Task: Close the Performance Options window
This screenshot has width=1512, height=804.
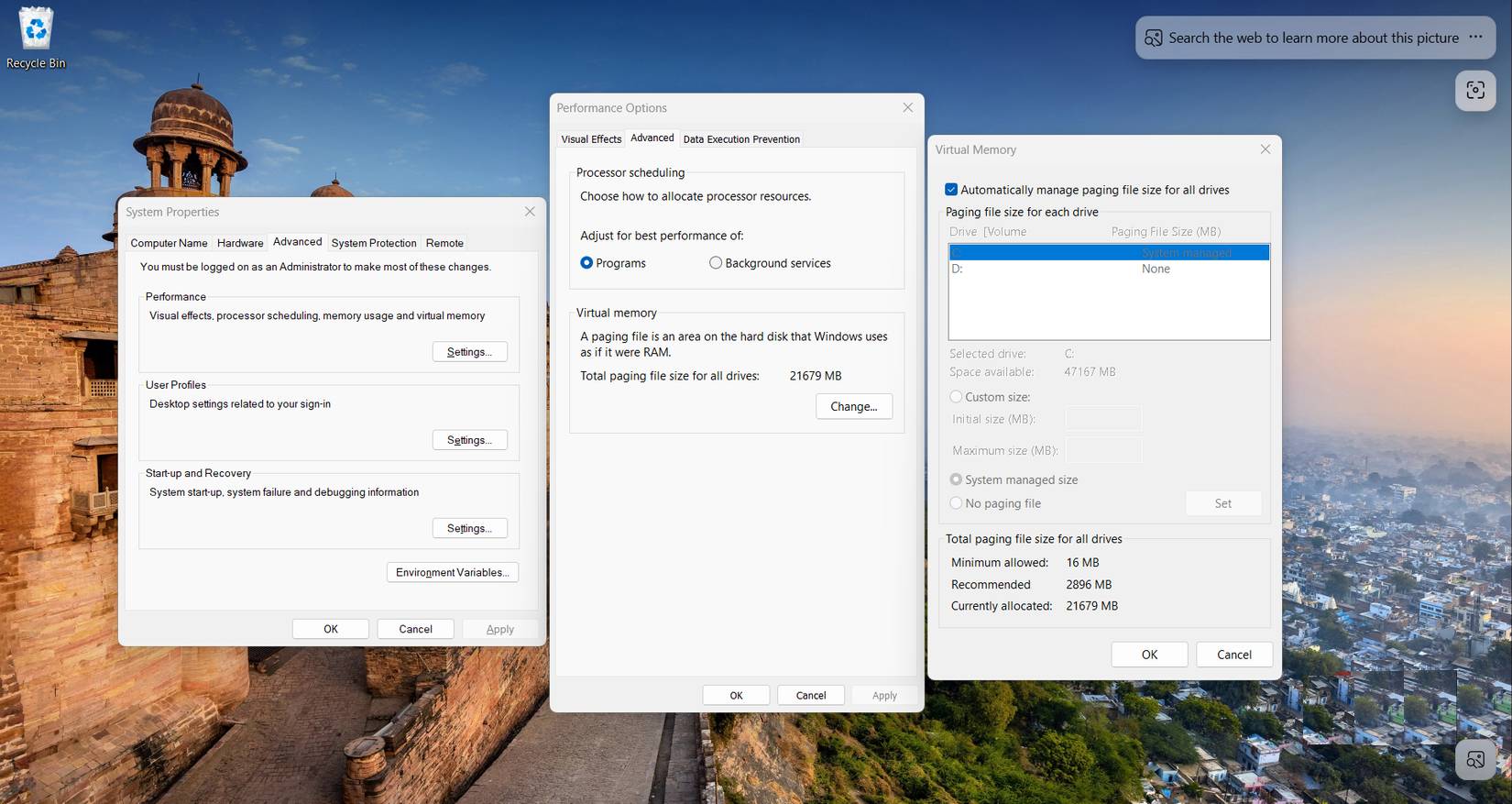Action: tap(907, 107)
